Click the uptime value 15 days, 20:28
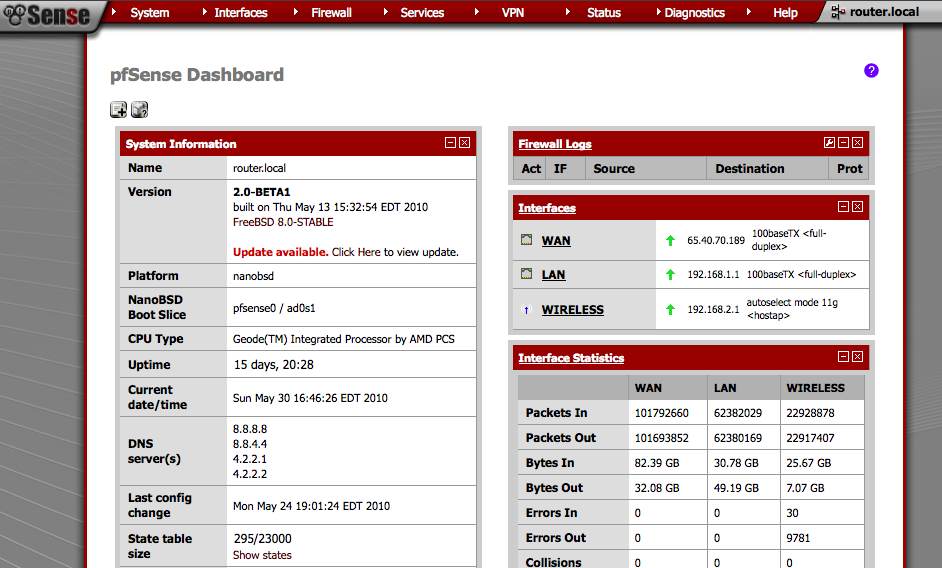942x568 pixels. coord(273,365)
